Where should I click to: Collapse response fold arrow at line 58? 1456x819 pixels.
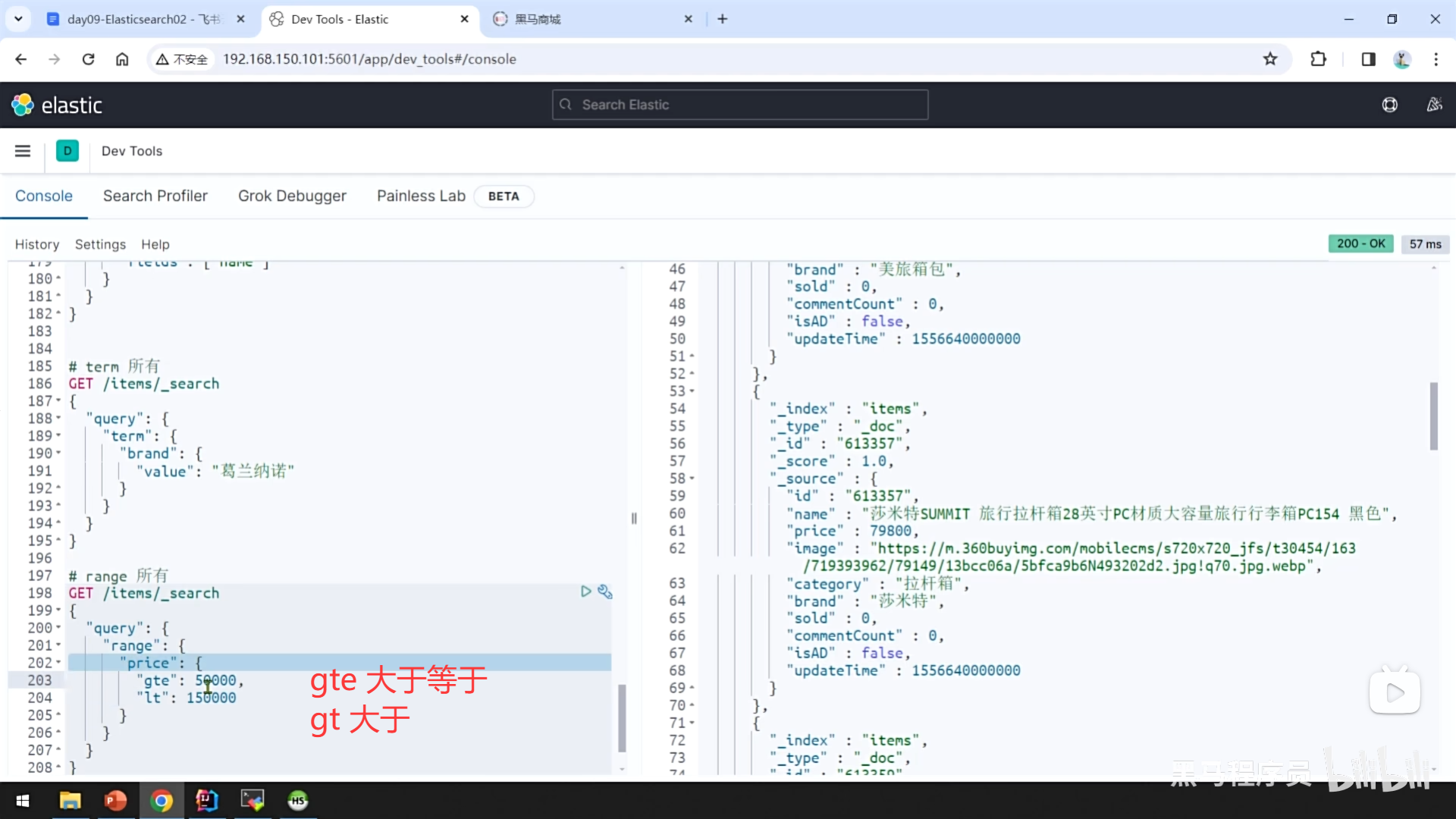(692, 479)
